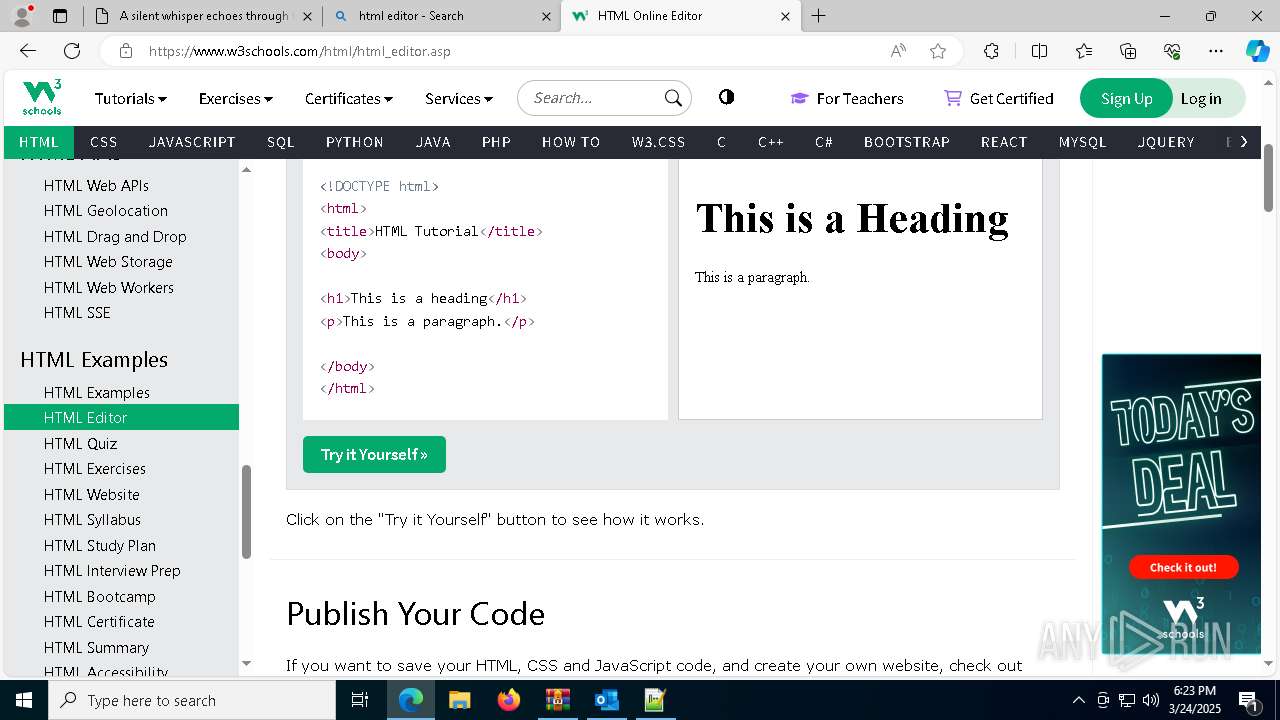1280x720 pixels.
Task: Click Task View icon on taskbar
Action: tap(360, 700)
